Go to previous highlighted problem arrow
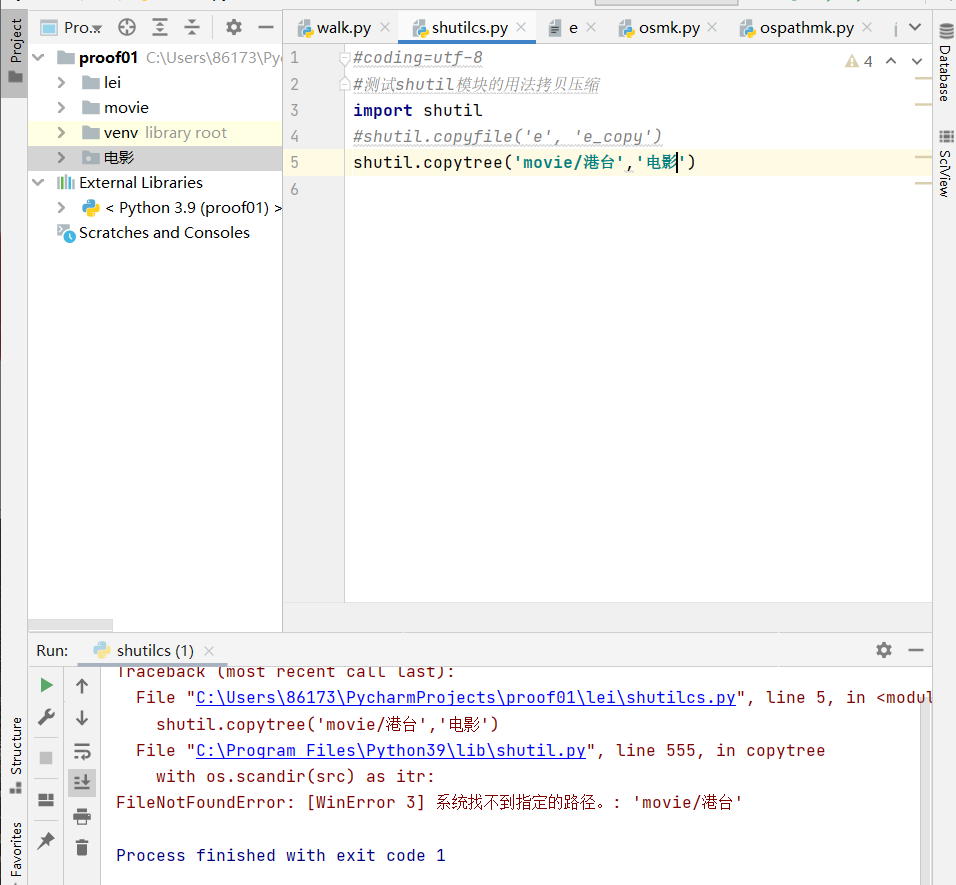This screenshot has width=956, height=885. tap(891, 61)
